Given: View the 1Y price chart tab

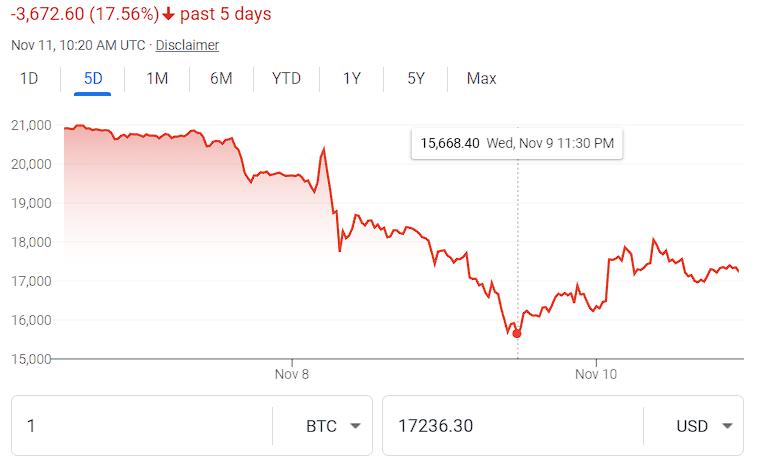Looking at the screenshot, I should [351, 79].
